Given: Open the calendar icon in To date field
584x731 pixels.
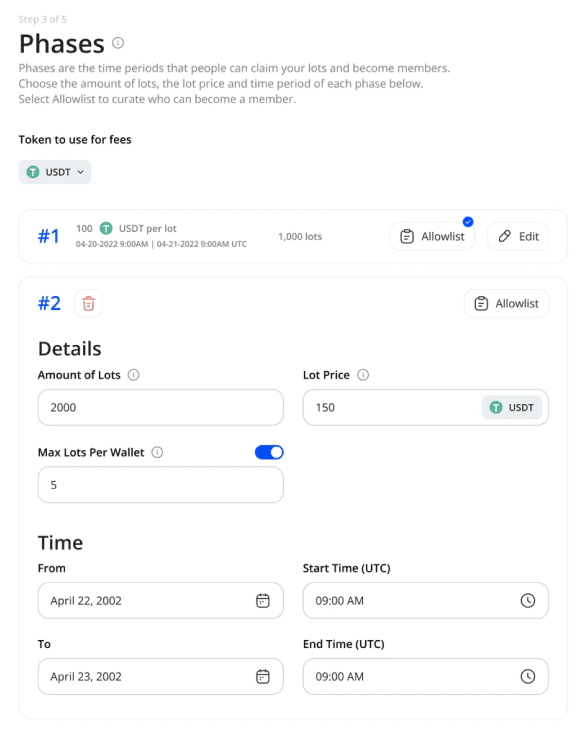Looking at the screenshot, I should [x=263, y=676].
